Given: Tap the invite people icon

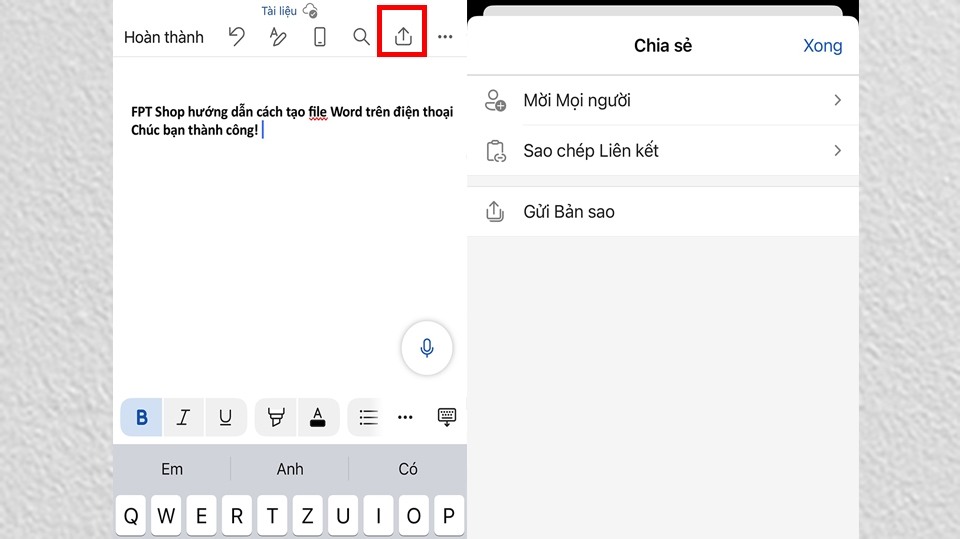Looking at the screenshot, I should tap(495, 100).
